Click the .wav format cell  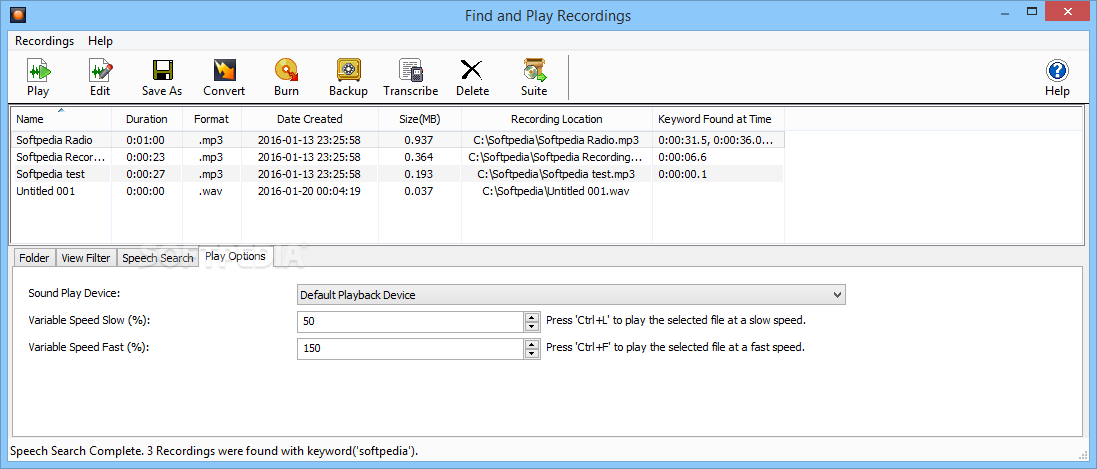(x=211, y=191)
